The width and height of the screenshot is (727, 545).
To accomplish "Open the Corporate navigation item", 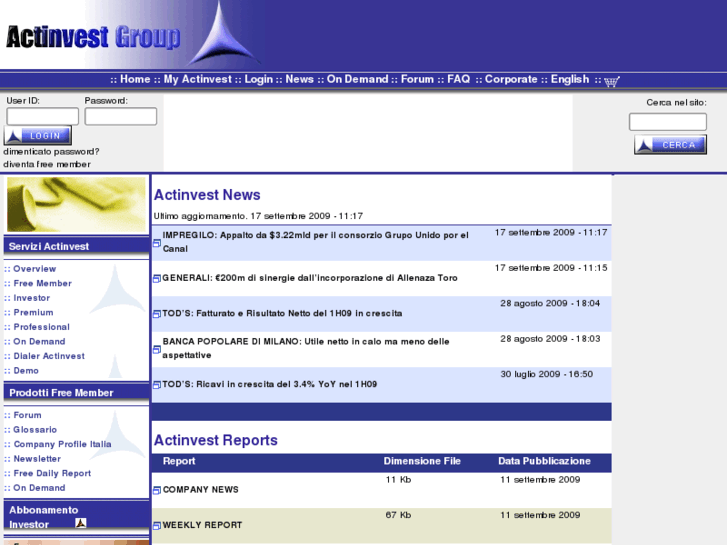I will click(511, 79).
